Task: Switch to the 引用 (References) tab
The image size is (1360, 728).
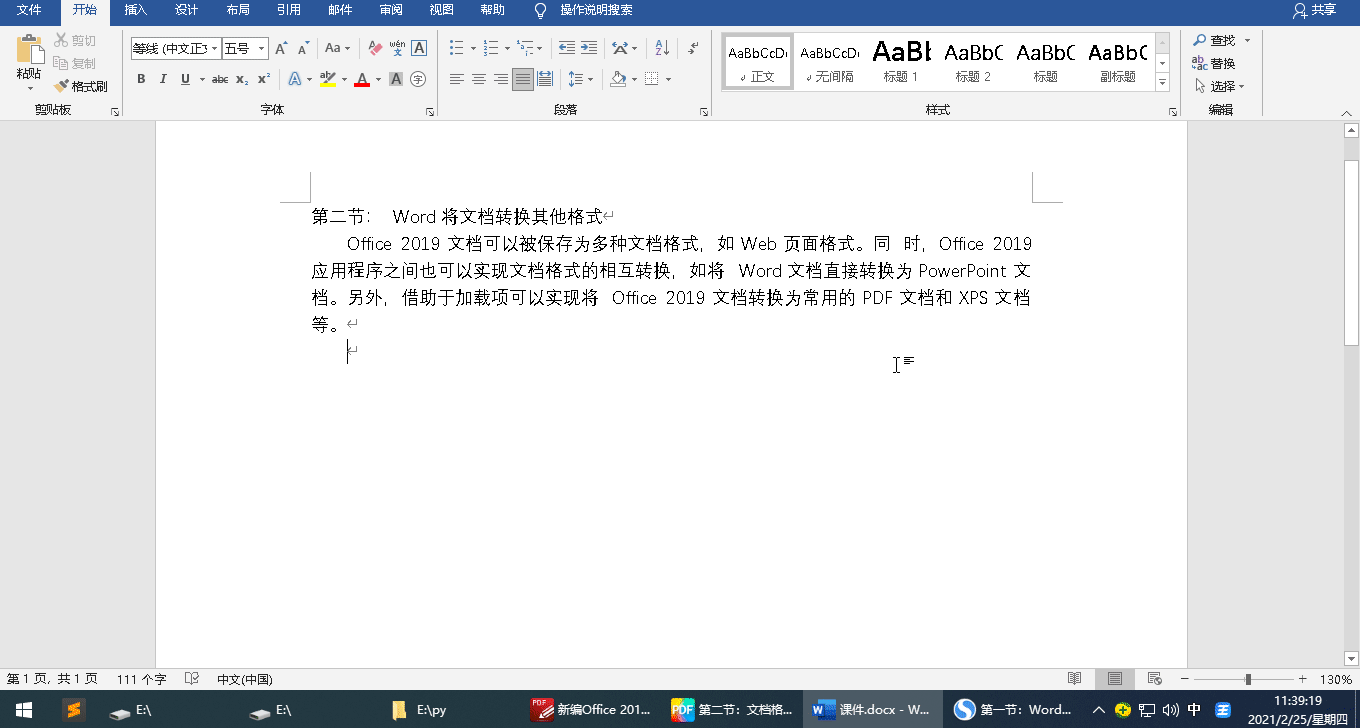Action: (x=289, y=10)
